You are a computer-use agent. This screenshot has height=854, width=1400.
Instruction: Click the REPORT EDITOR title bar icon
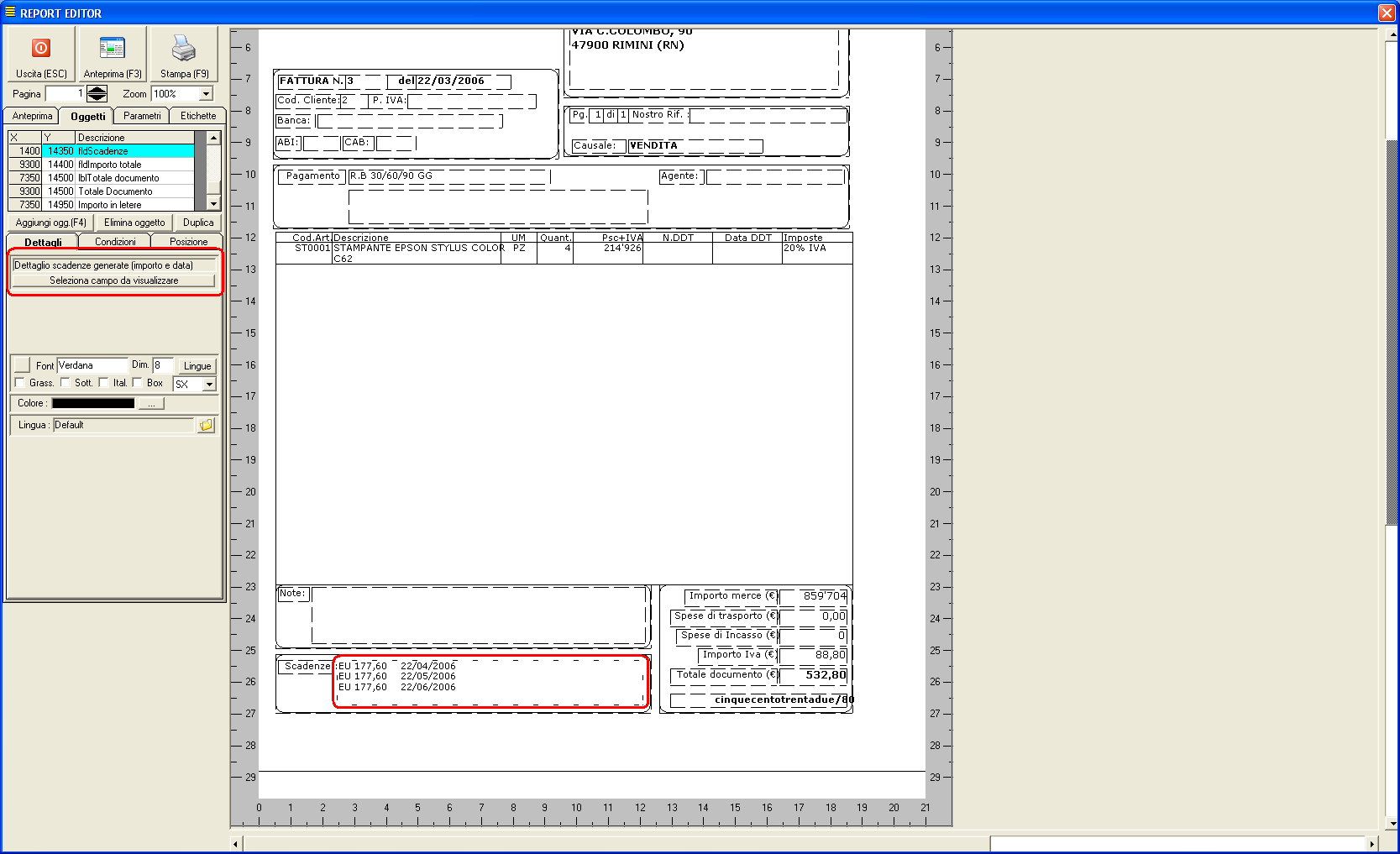click(x=9, y=13)
